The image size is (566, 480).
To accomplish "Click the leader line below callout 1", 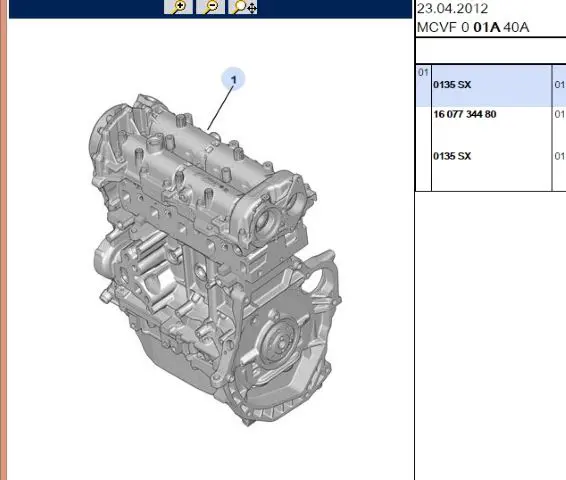I will (220, 108).
